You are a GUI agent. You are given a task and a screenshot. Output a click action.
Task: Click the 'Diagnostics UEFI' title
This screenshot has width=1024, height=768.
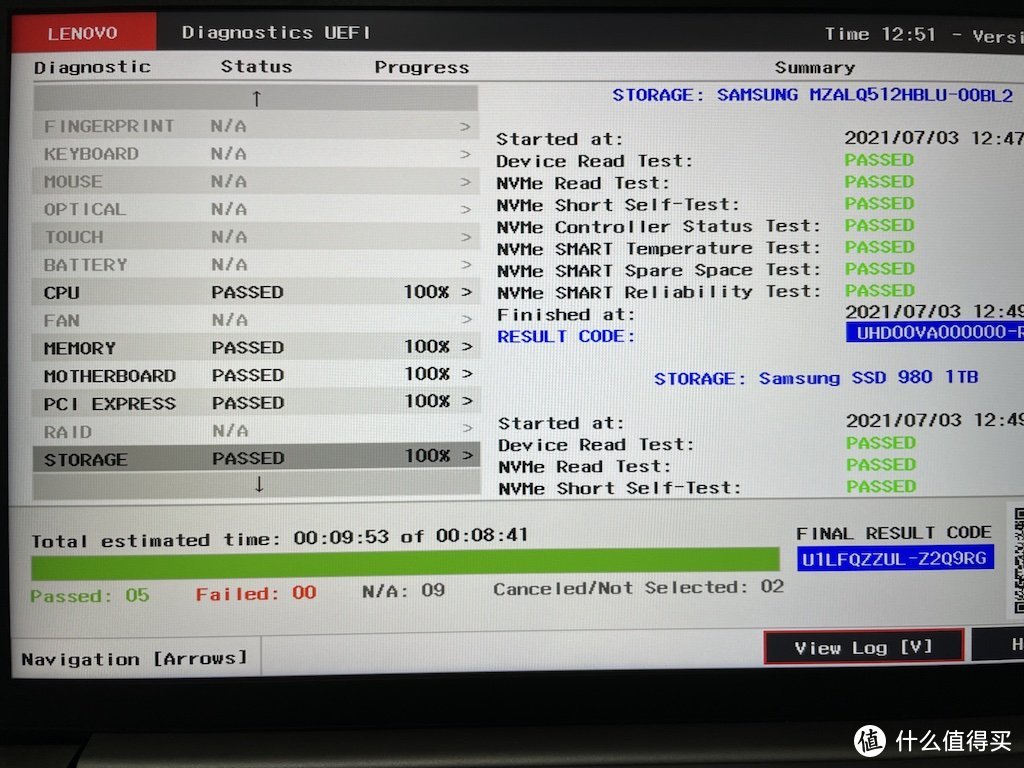276,32
